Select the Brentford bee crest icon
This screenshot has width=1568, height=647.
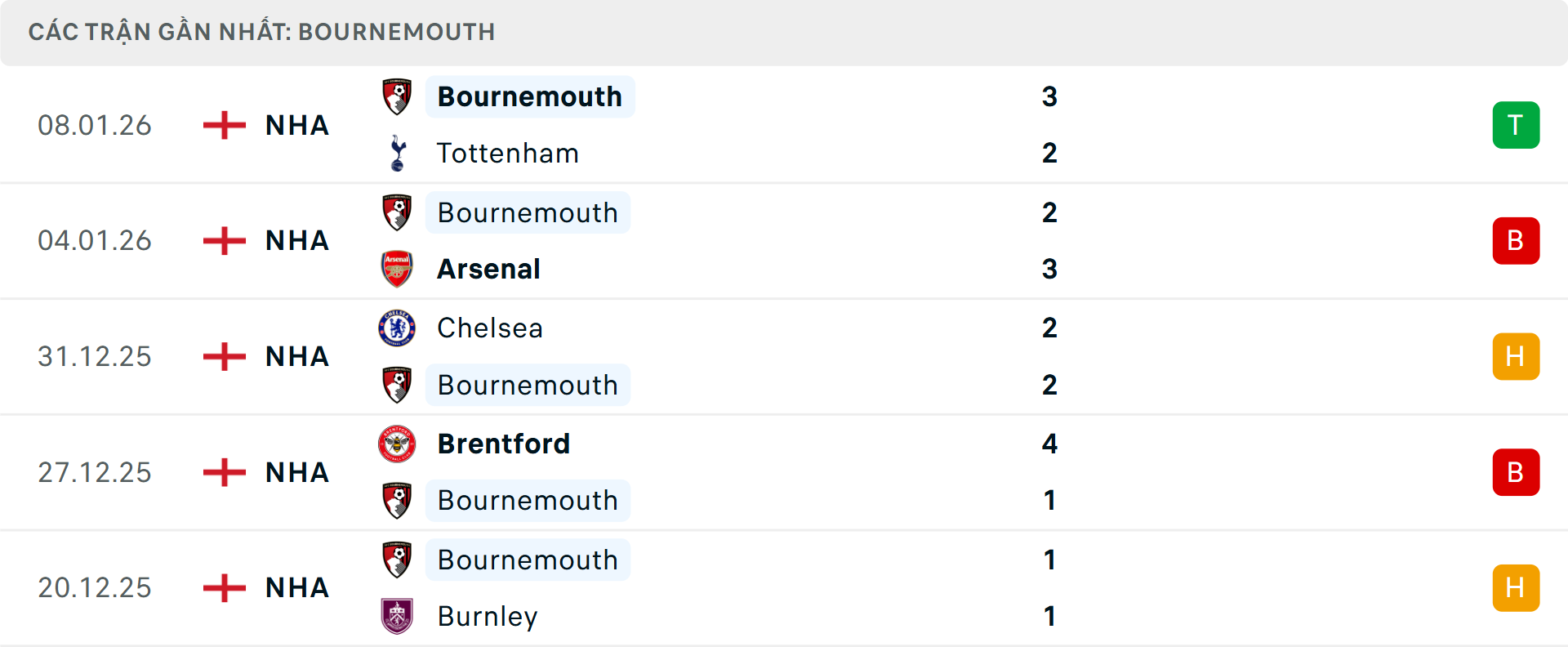(397, 444)
